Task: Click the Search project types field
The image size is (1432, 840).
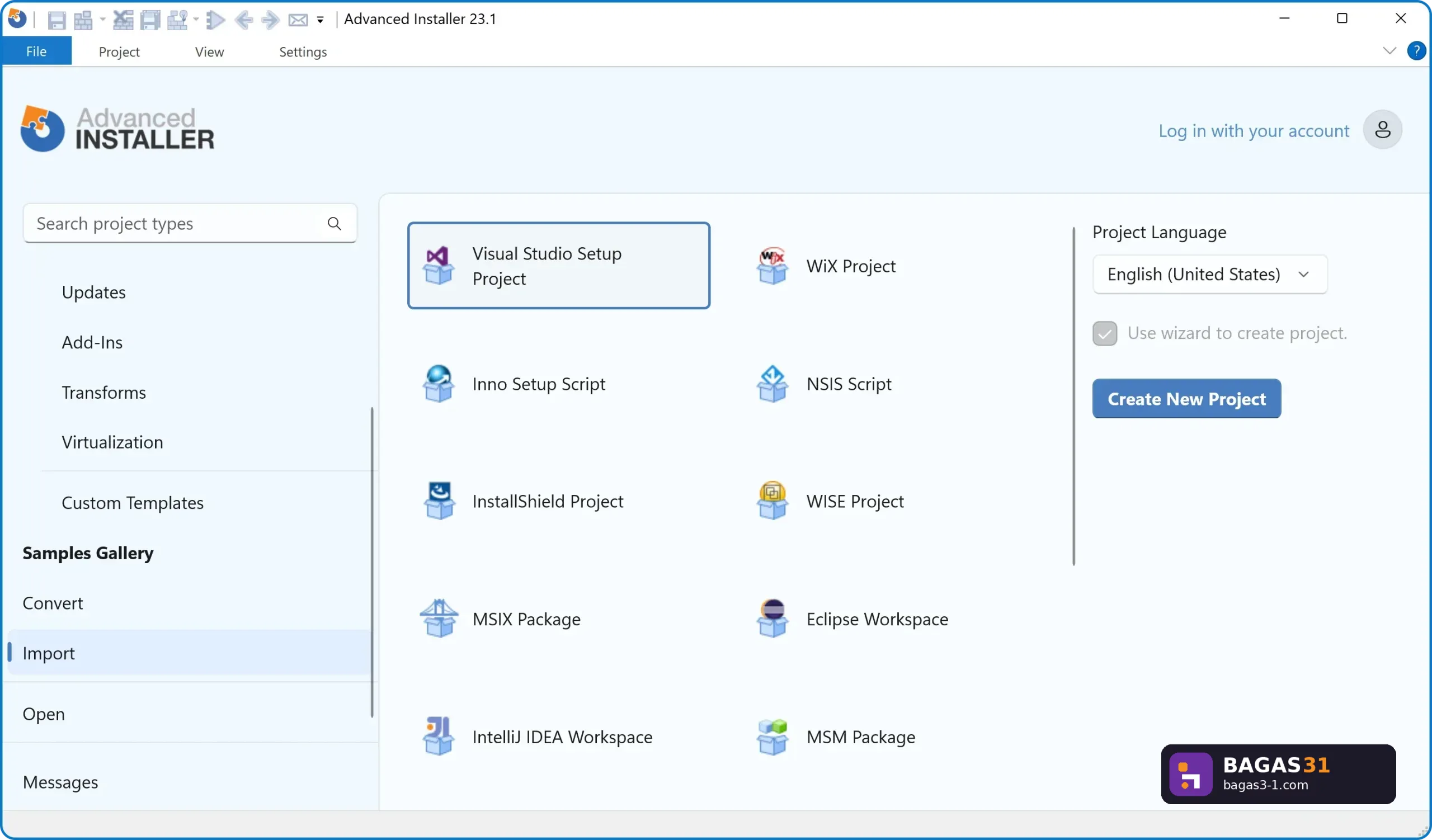Action: [x=190, y=223]
